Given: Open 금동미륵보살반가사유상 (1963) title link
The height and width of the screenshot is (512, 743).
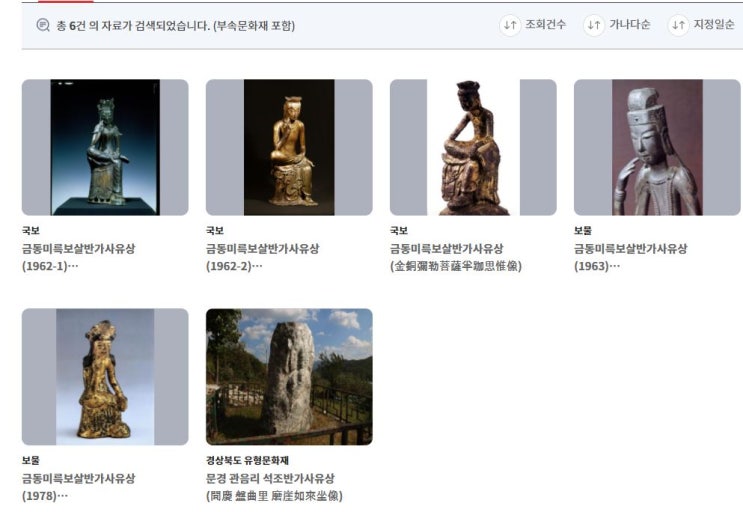Looking at the screenshot, I should 631,257.
